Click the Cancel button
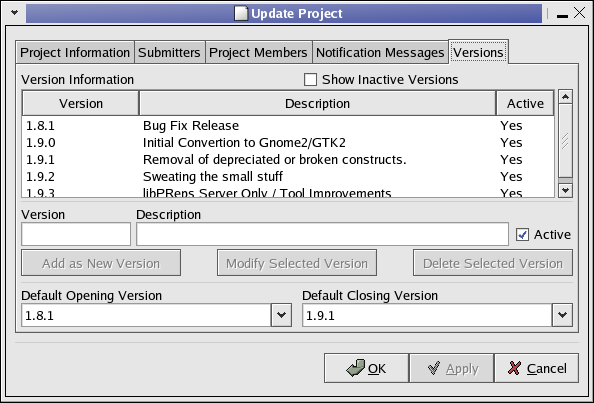Viewport: 594px width, 403px height. pos(536,368)
